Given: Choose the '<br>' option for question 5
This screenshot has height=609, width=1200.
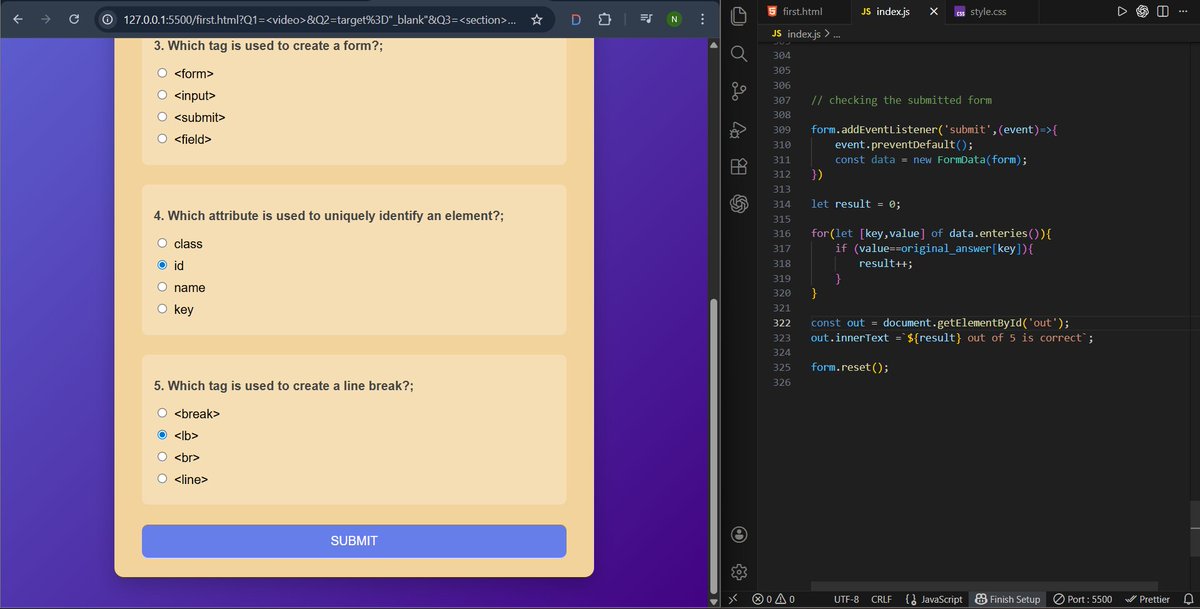Looking at the screenshot, I should 161,456.
